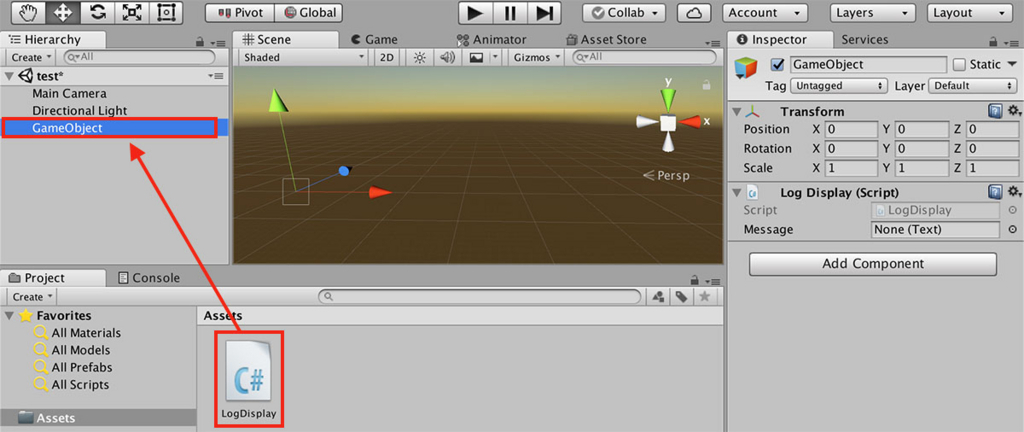Open the Animator tab
Image resolution: width=1024 pixels, height=432 pixels.
click(492, 40)
